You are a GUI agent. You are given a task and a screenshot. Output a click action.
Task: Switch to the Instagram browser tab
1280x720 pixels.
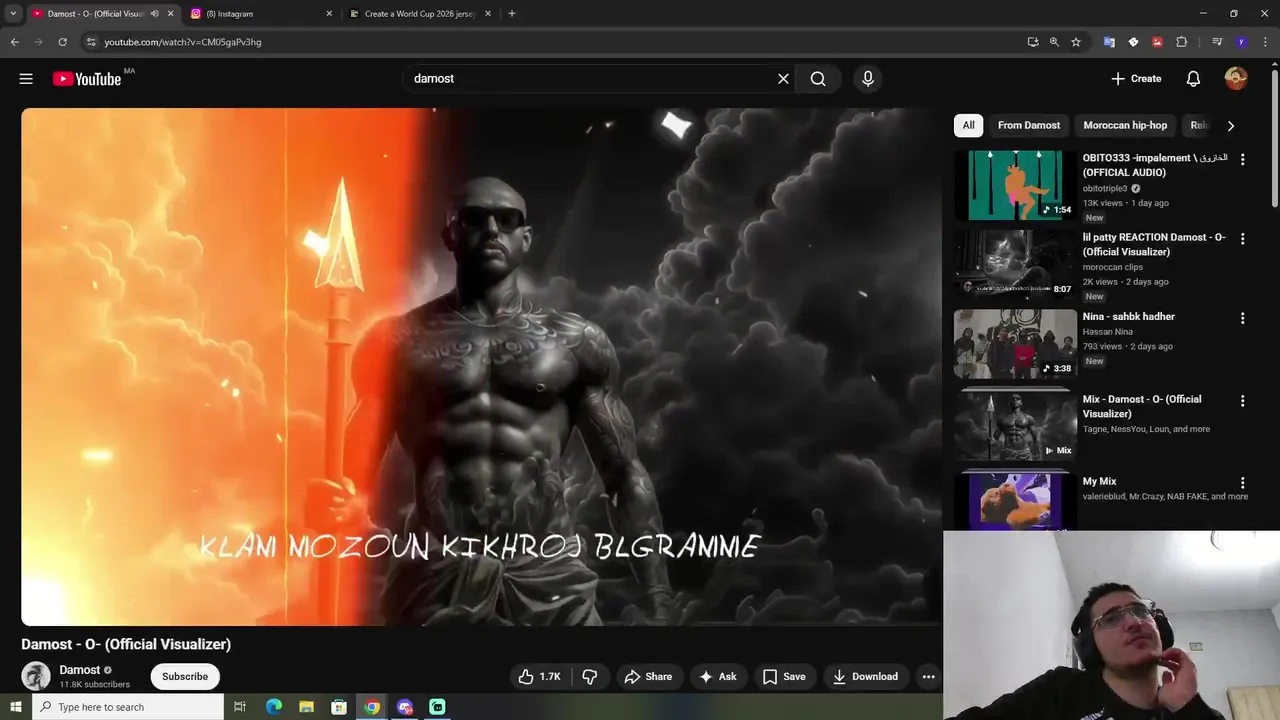coord(260,14)
